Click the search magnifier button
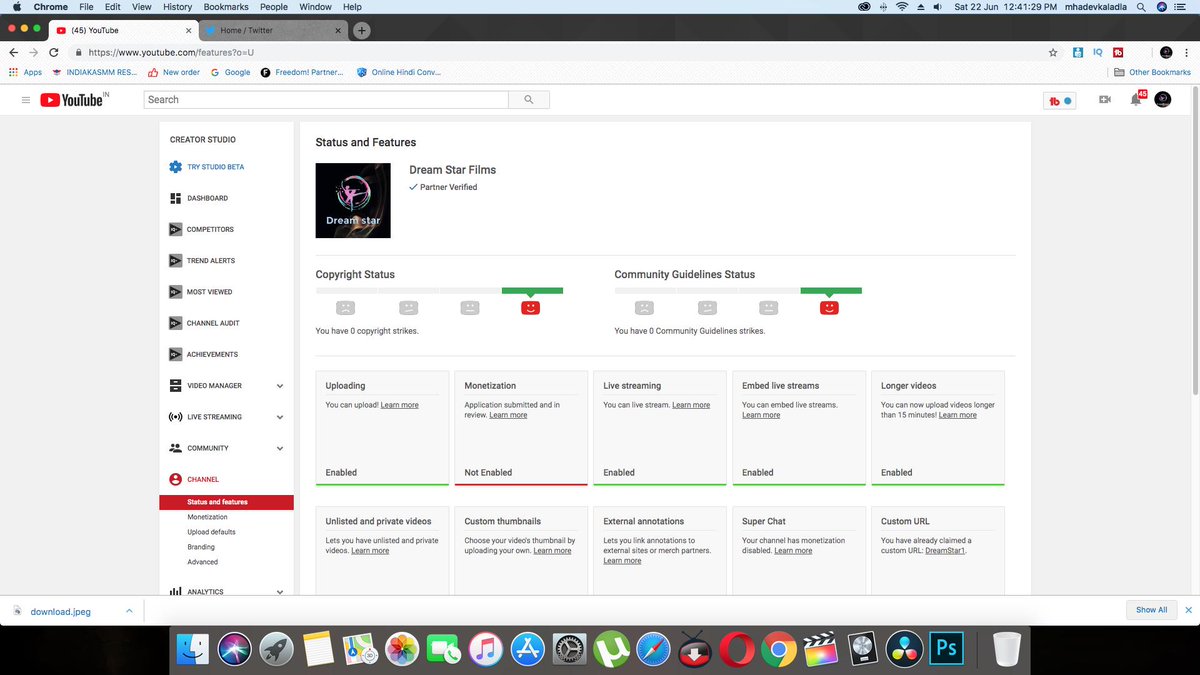1200x675 pixels. [529, 100]
